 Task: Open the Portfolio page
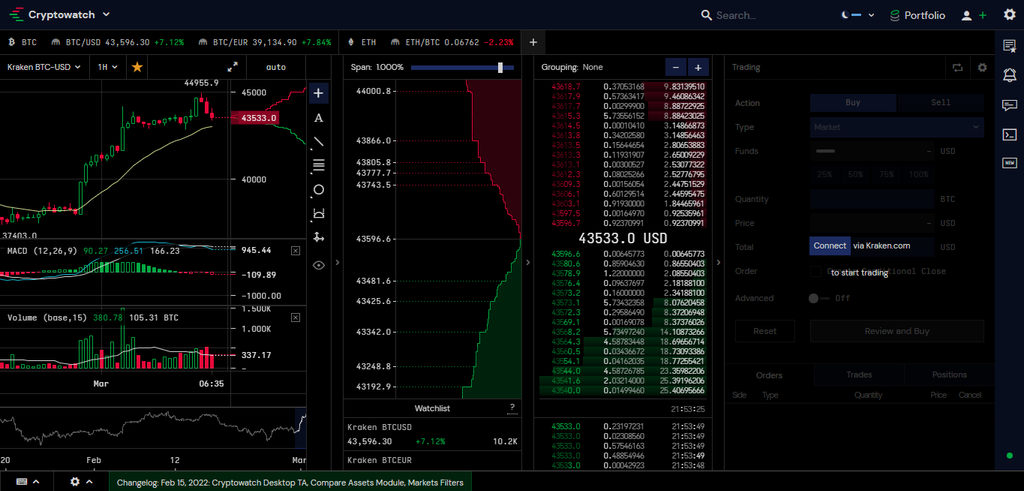pos(917,15)
